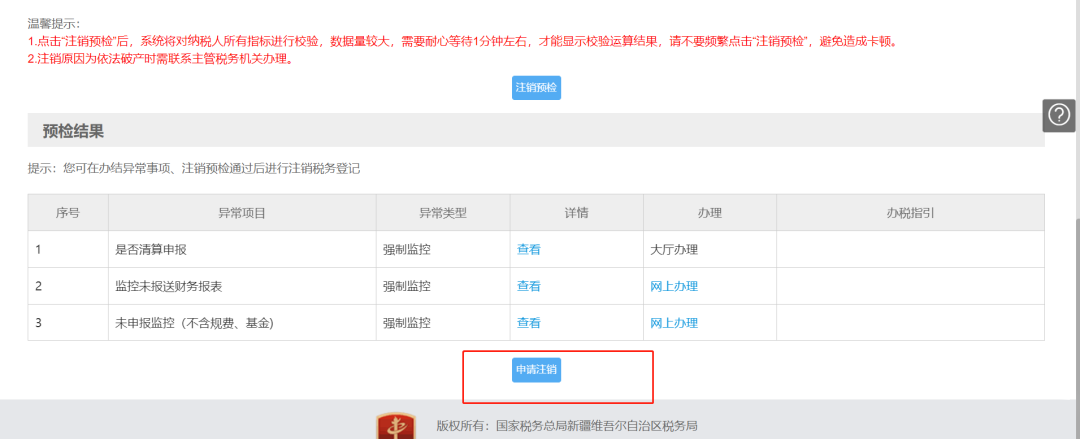Click the 异常项目 column header
1080x439 pixels.
(242, 212)
